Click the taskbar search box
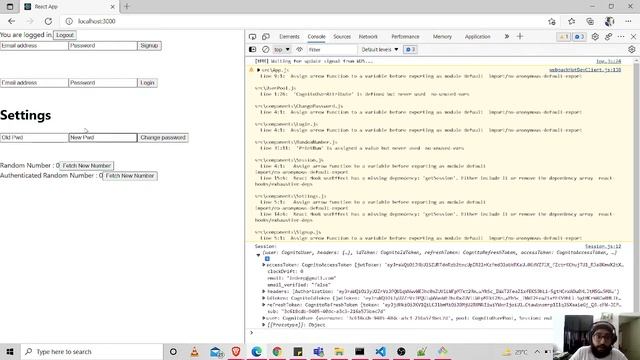 click(92, 351)
